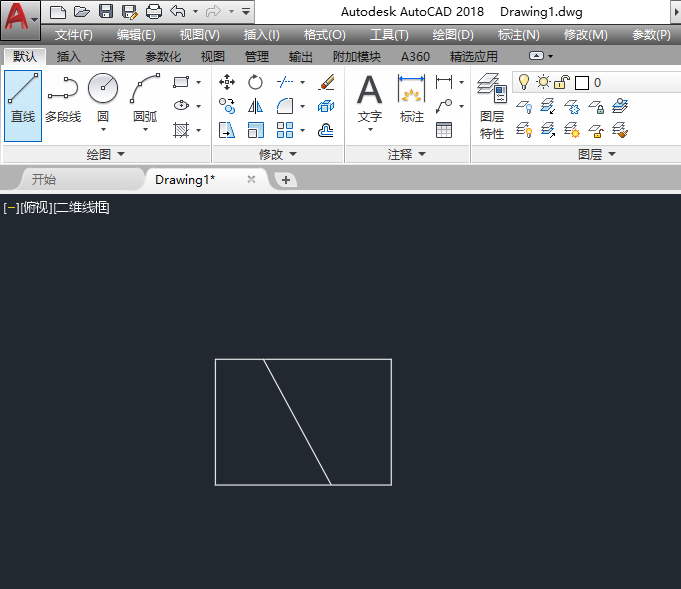Activate the Rotate tool icon
The height and width of the screenshot is (589, 681).
click(255, 82)
